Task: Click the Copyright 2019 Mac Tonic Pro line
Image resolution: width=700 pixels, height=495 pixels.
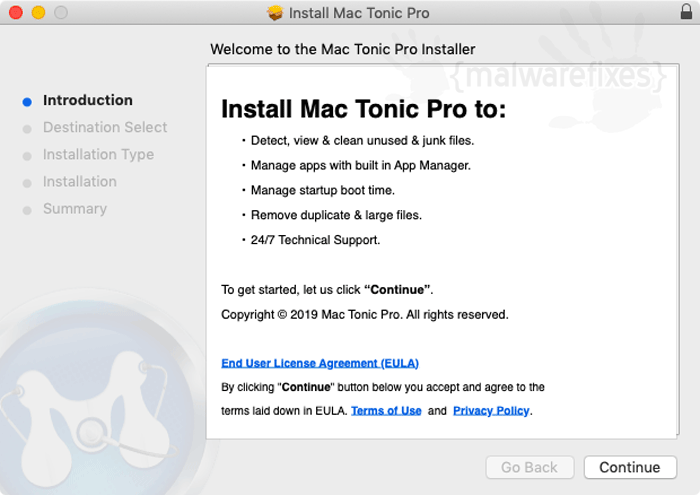Action: point(365,315)
